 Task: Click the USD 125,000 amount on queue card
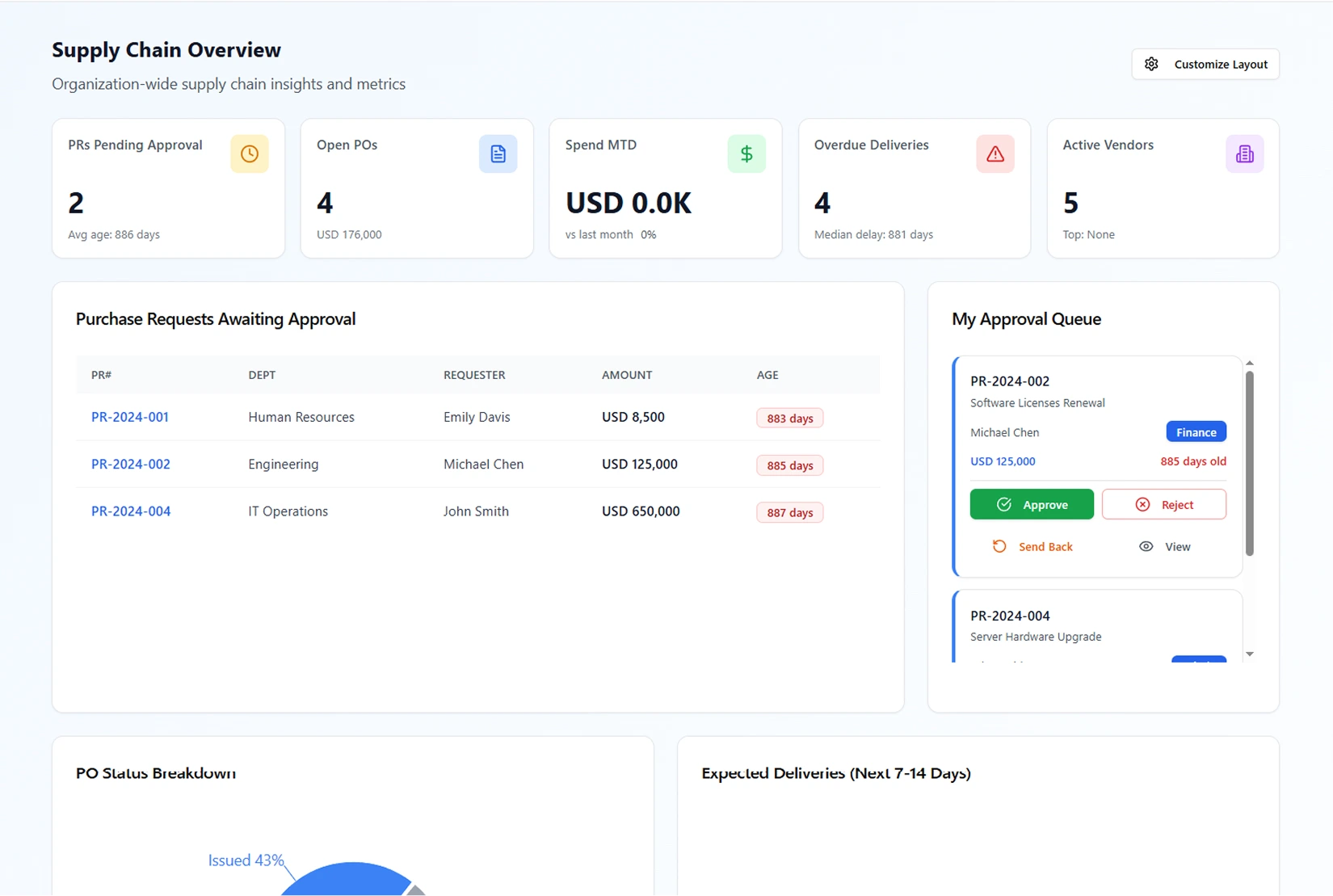pyautogui.click(x=1003, y=461)
